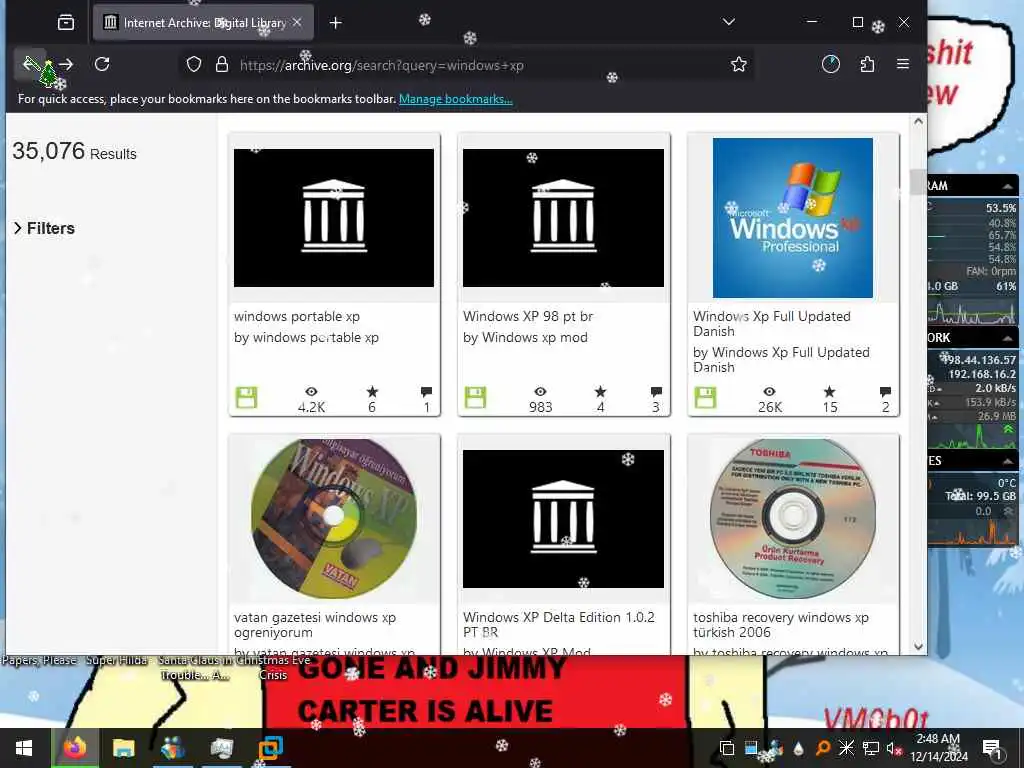Viewport: 1024px width, 768px height.
Task: Click the views eye icon showing 26K
Action: 769,391
